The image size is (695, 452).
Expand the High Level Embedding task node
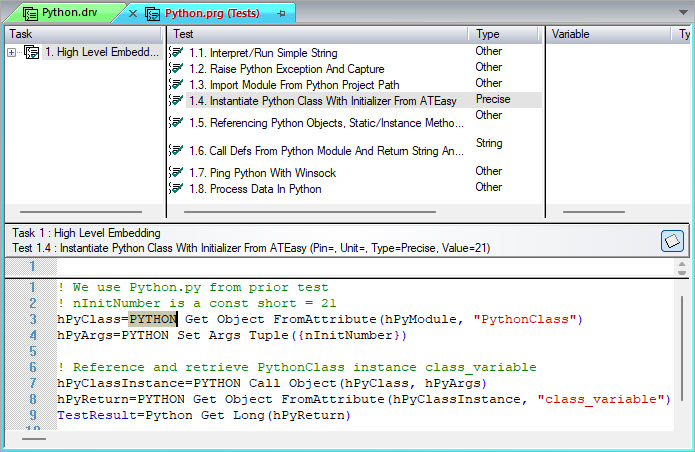click(12, 53)
